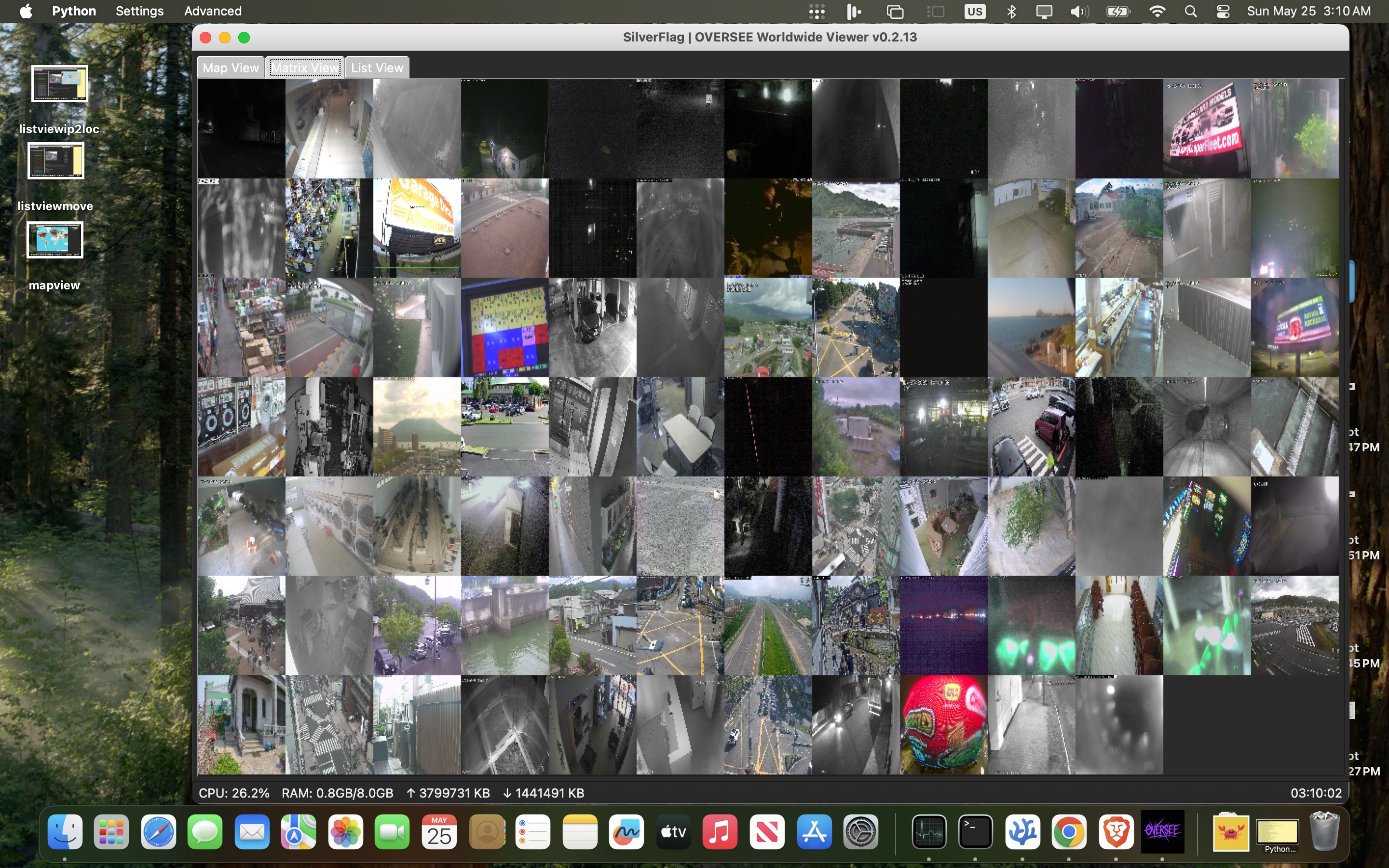The width and height of the screenshot is (1389, 868).
Task: Open Finder from the dock
Action: (x=65, y=832)
